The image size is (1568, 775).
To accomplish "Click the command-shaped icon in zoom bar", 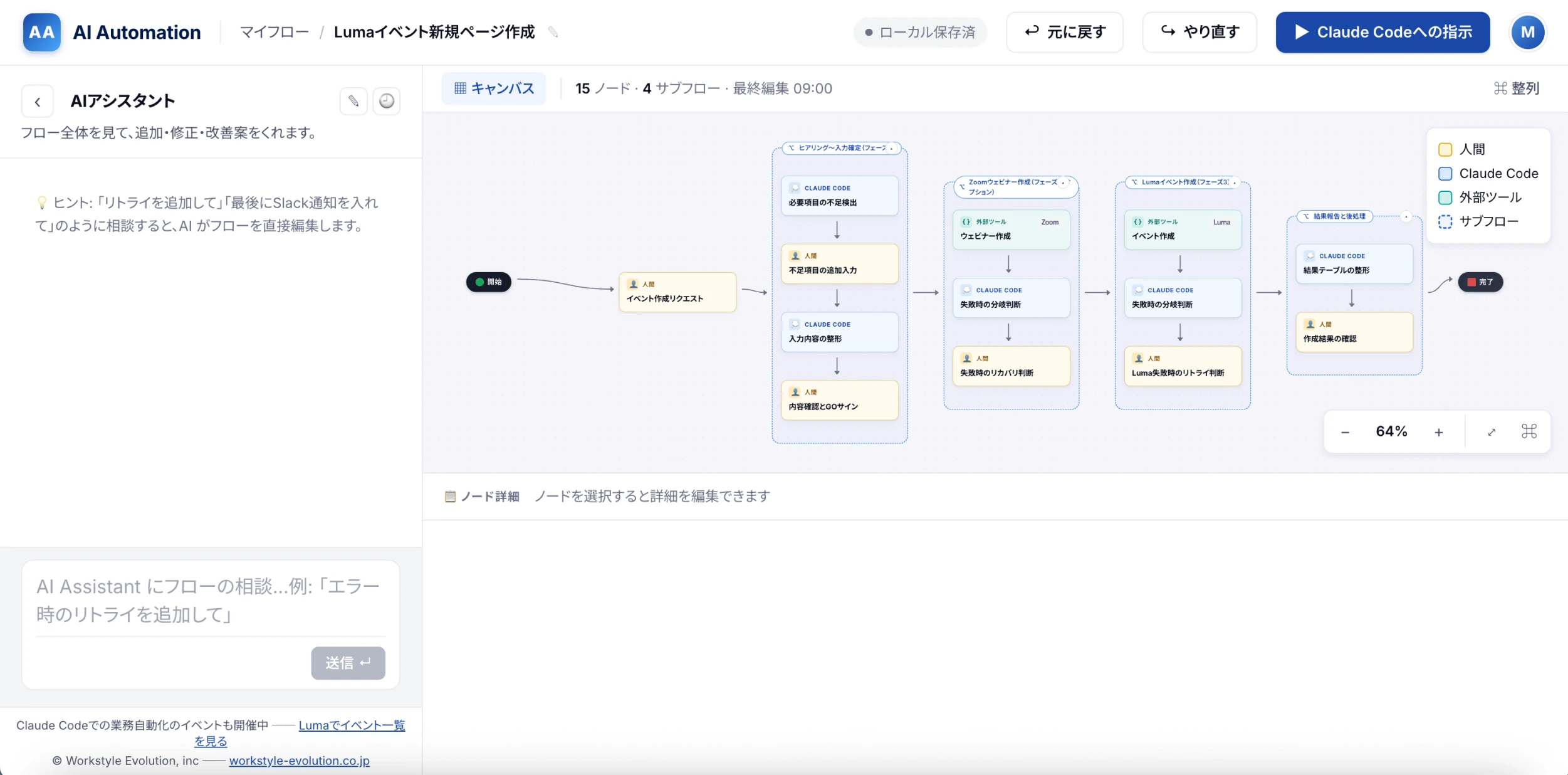I will (1529, 431).
